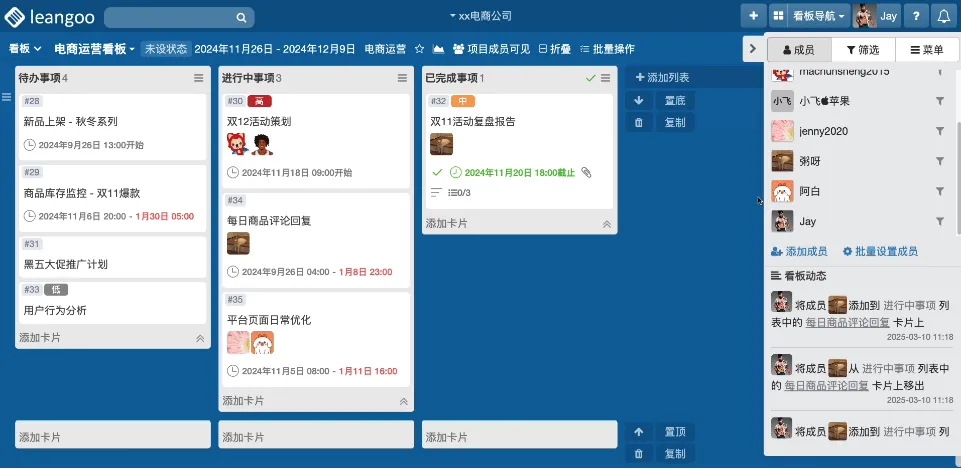Viewport: 961px width, 469px height.
Task: Switch to the 成员 tab
Action: [x=799, y=50]
